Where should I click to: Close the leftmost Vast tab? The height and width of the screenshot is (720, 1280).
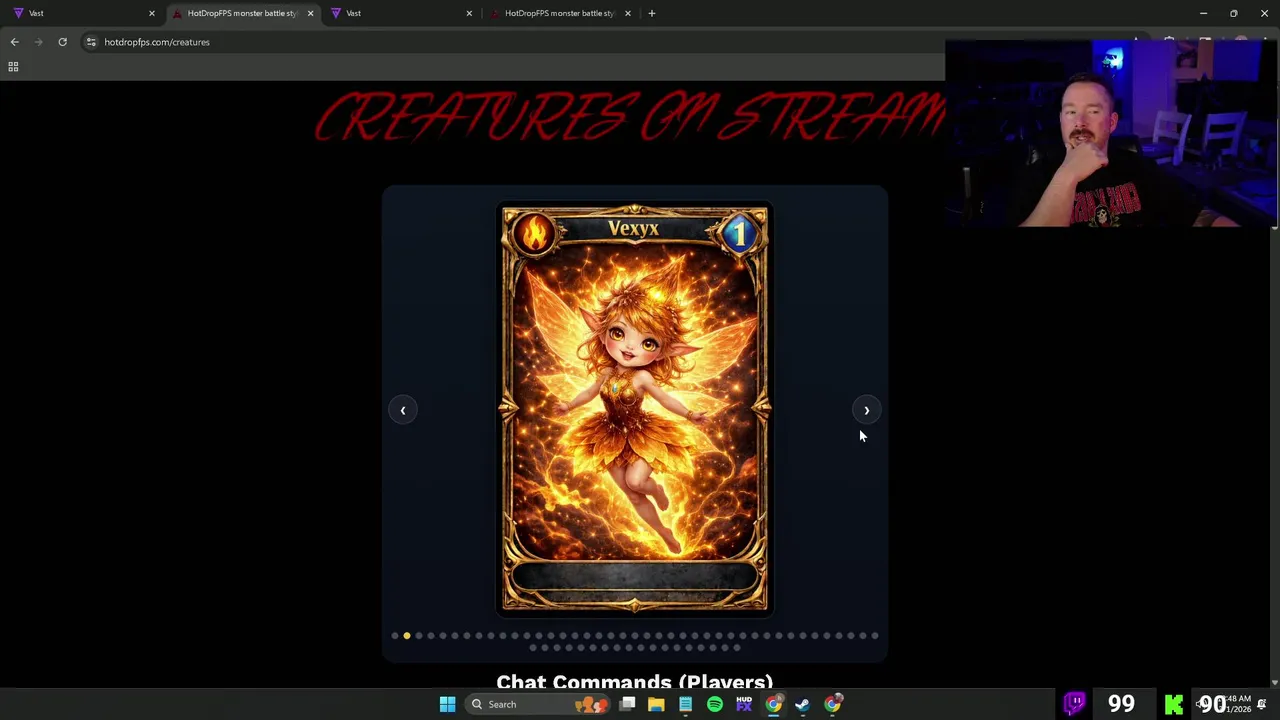point(152,13)
